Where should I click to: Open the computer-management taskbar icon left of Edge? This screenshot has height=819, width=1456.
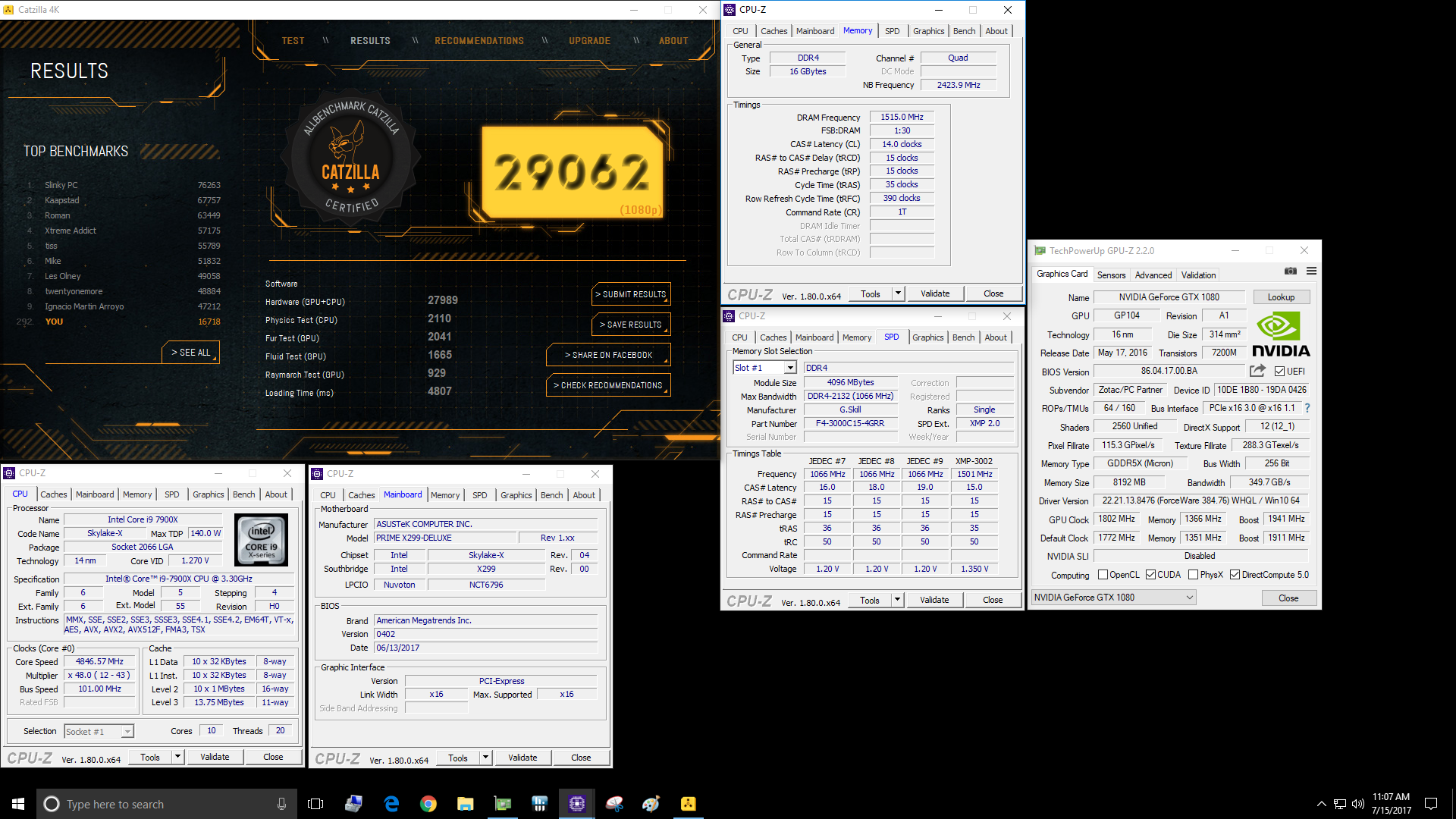[353, 804]
